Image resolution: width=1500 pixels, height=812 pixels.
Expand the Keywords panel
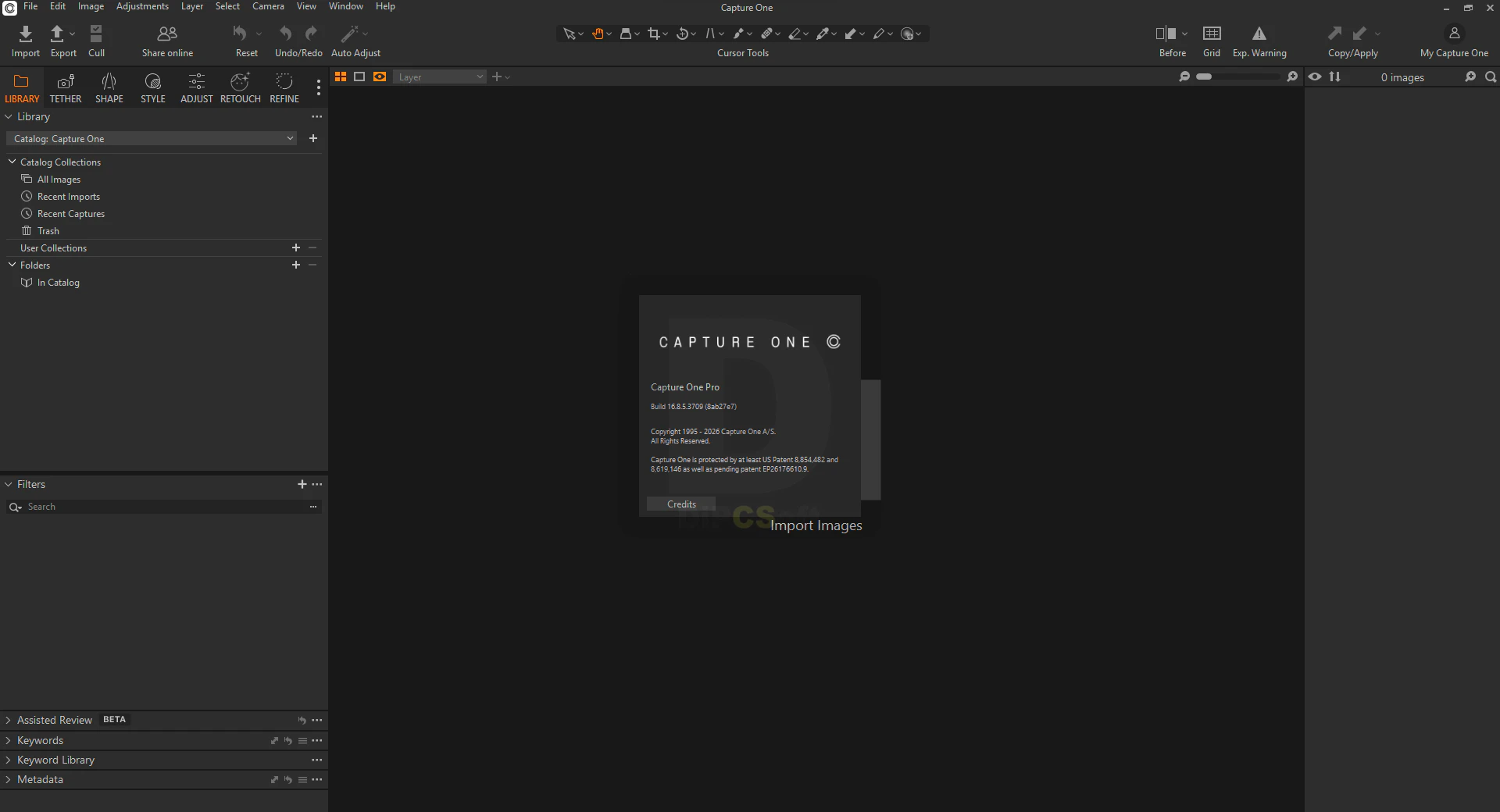click(9, 740)
